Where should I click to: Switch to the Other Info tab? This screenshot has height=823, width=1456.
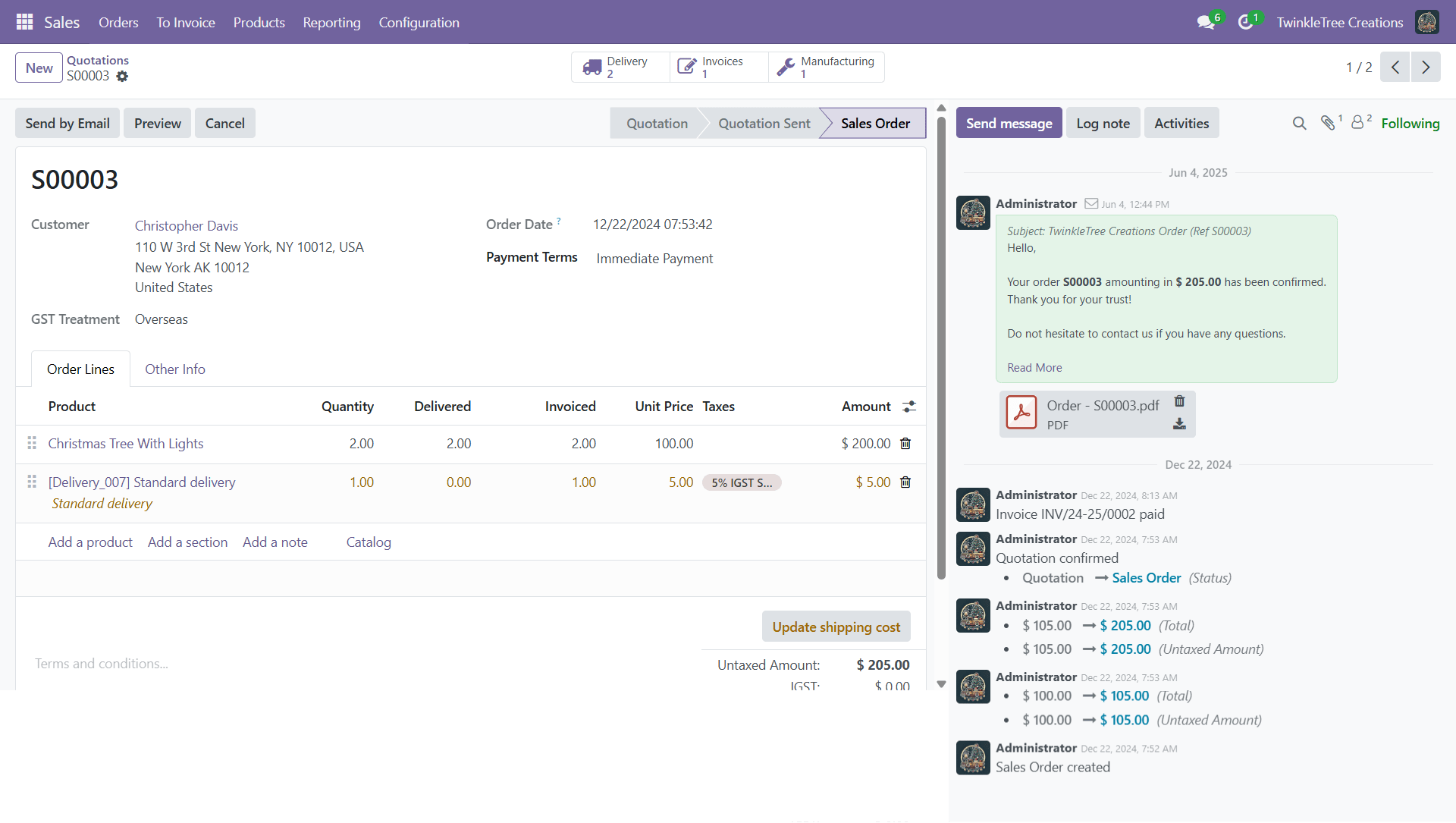[x=175, y=369]
